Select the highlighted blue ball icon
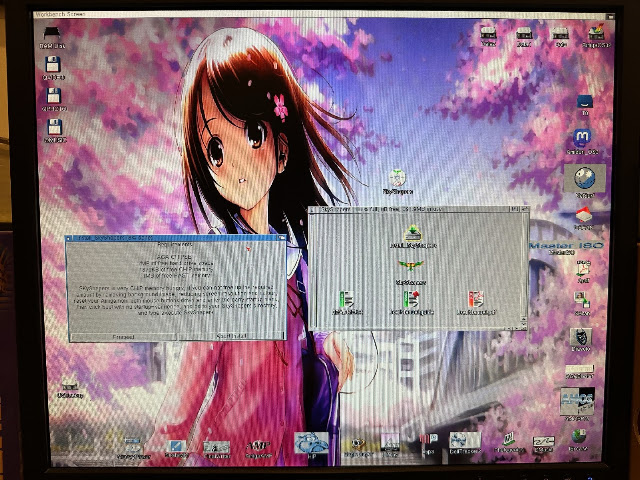Viewport: 640px width, 480px height. pyautogui.click(x=584, y=178)
